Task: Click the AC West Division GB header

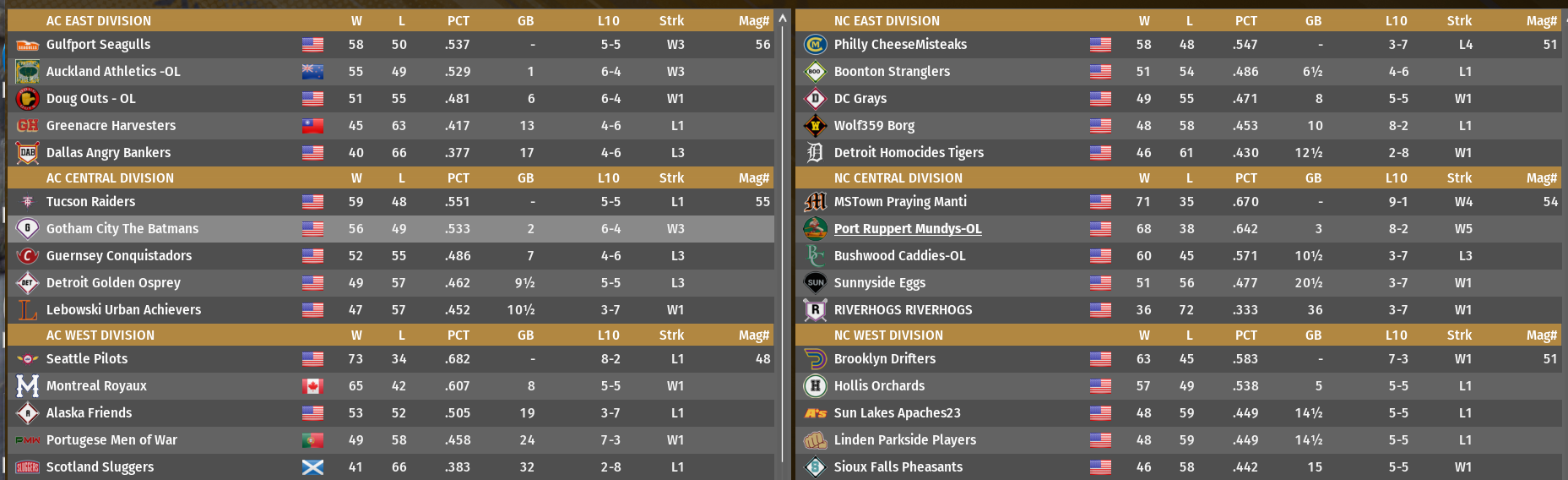Action: 525,335
